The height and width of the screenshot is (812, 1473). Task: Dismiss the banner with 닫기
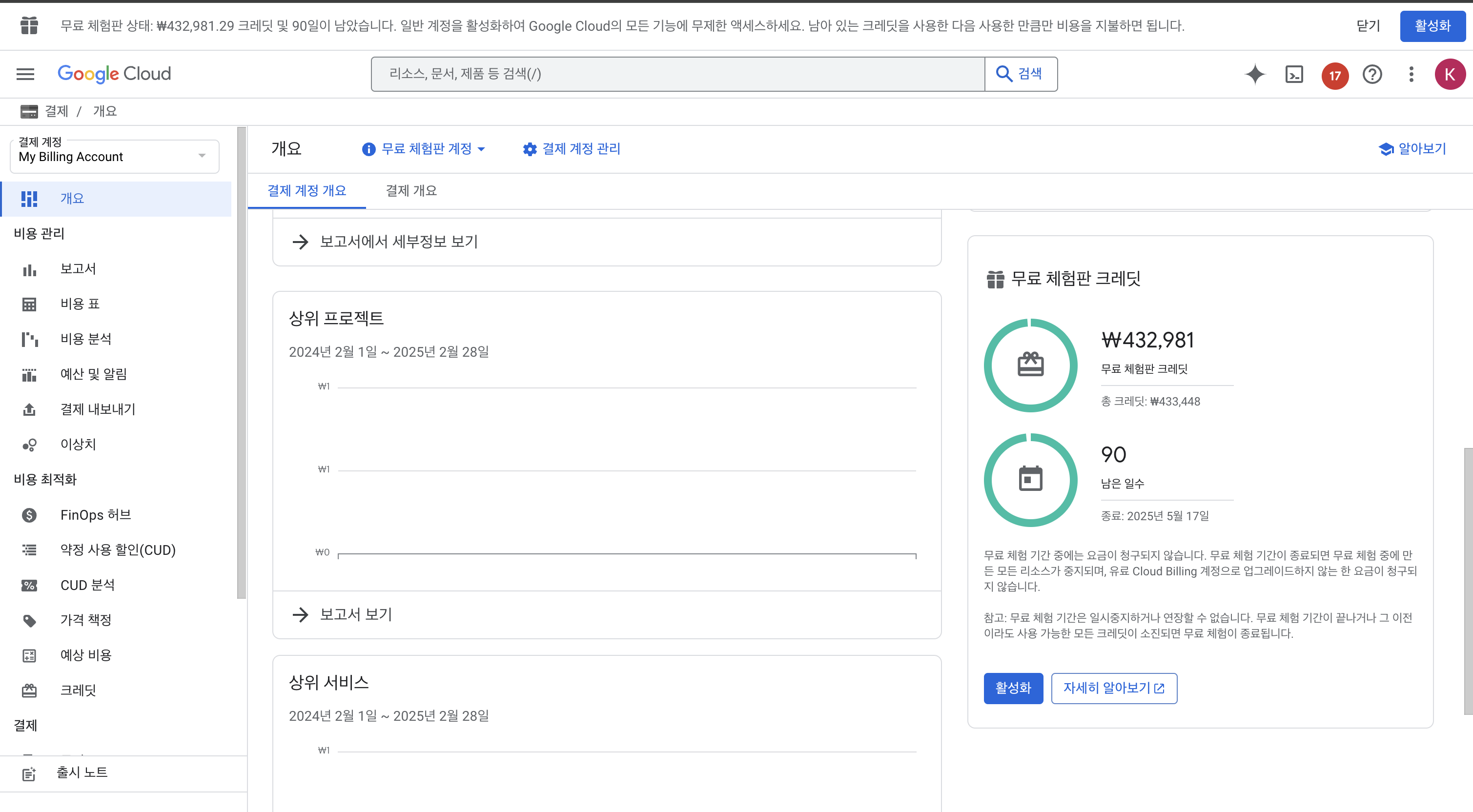[x=1368, y=26]
